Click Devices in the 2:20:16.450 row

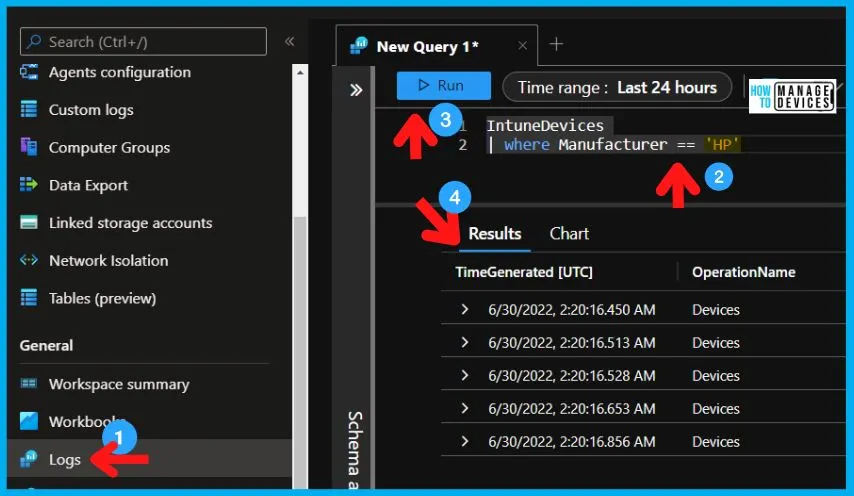click(716, 309)
